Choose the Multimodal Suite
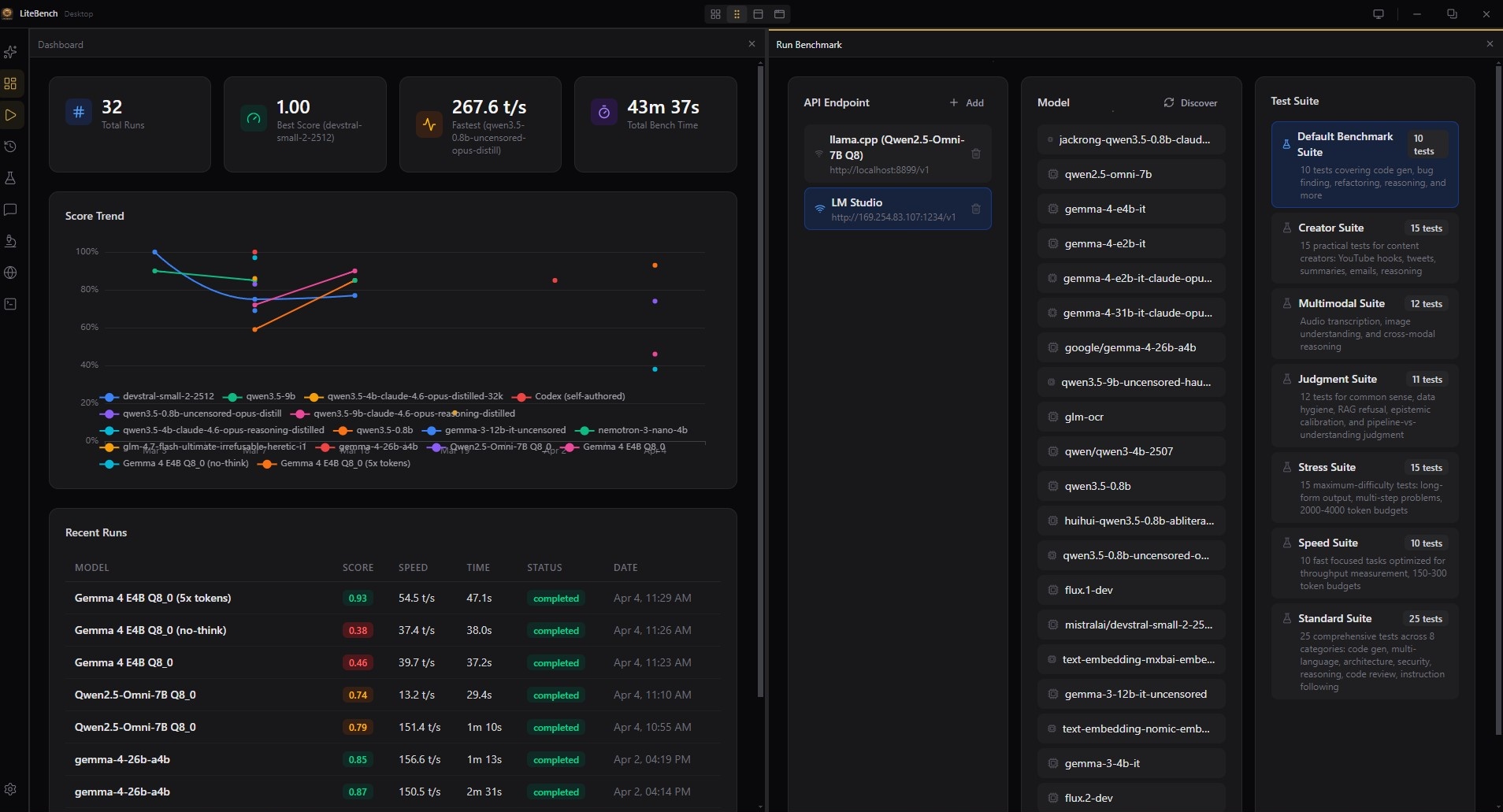This screenshot has height=812, width=1503. click(1364, 324)
